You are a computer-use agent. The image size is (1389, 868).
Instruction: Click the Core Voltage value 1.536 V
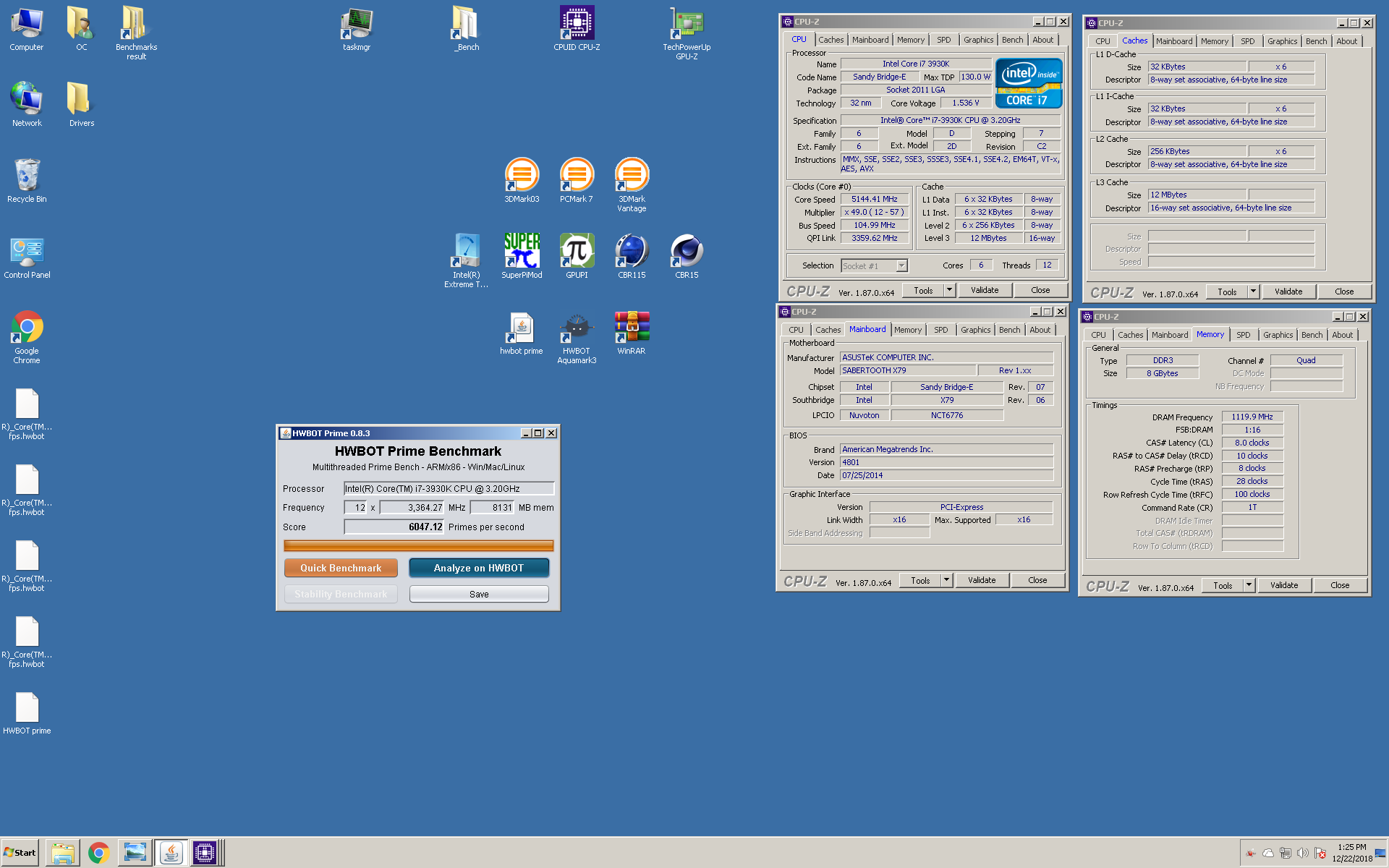click(965, 103)
